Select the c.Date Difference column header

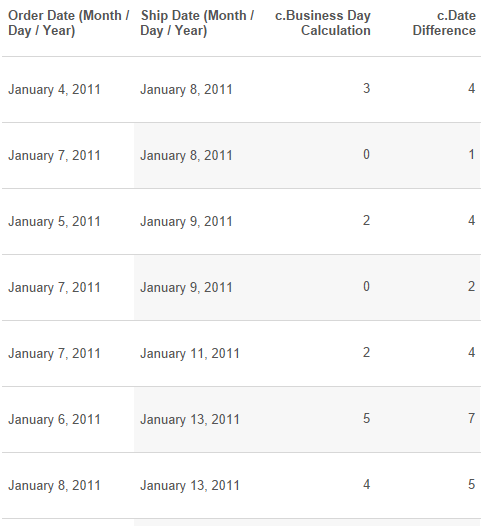coord(444,23)
